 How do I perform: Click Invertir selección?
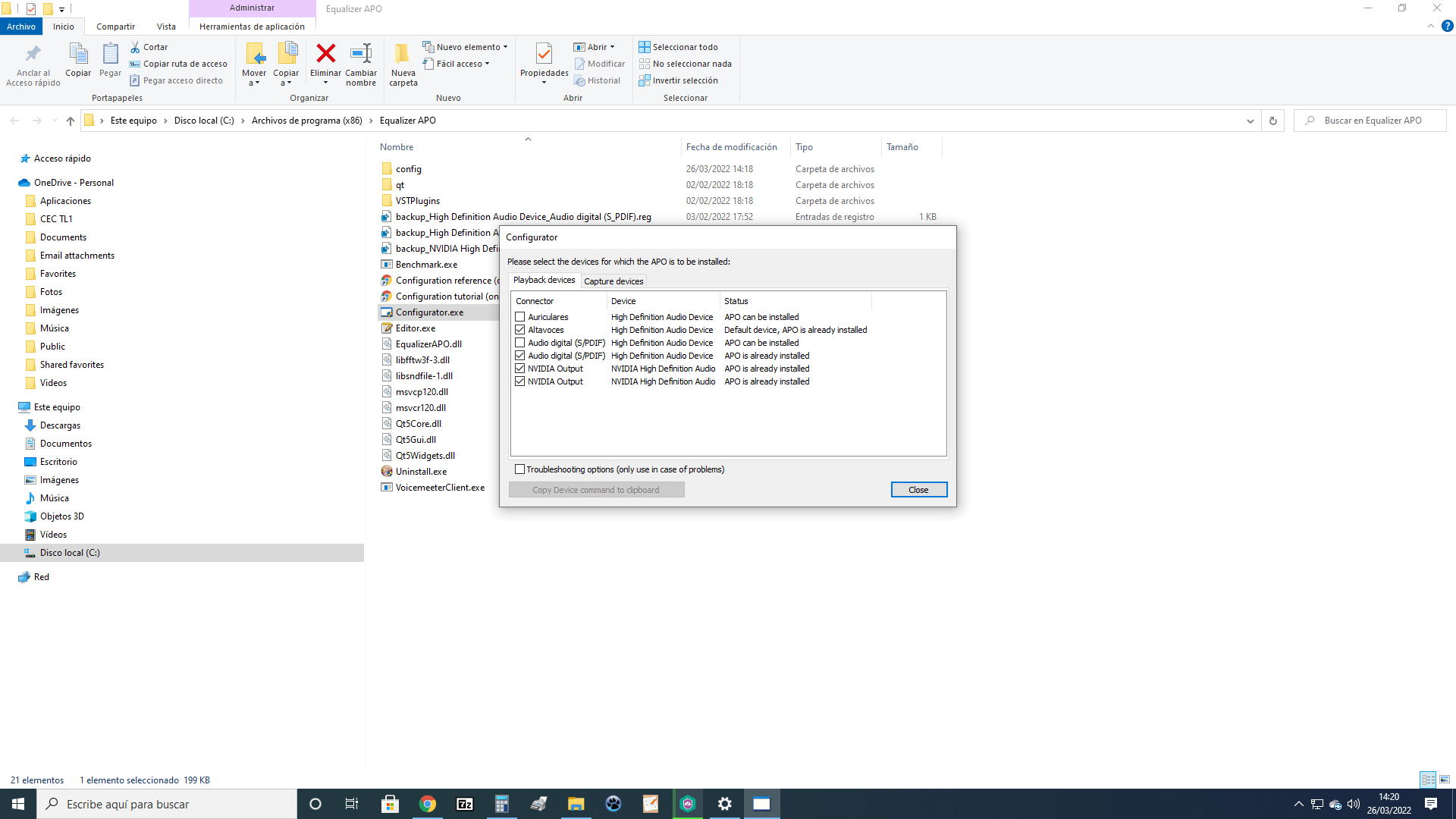point(678,80)
